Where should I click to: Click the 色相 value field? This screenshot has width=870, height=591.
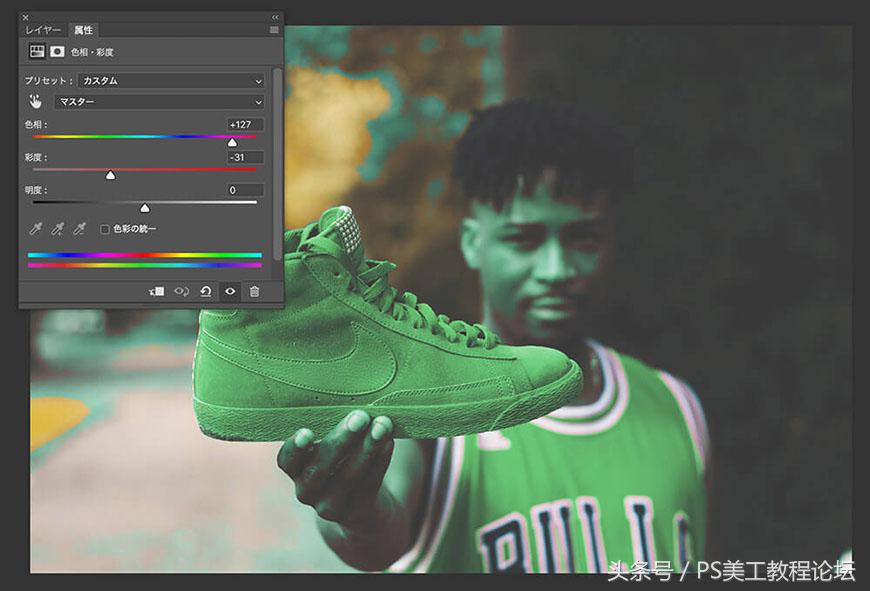[x=245, y=125]
